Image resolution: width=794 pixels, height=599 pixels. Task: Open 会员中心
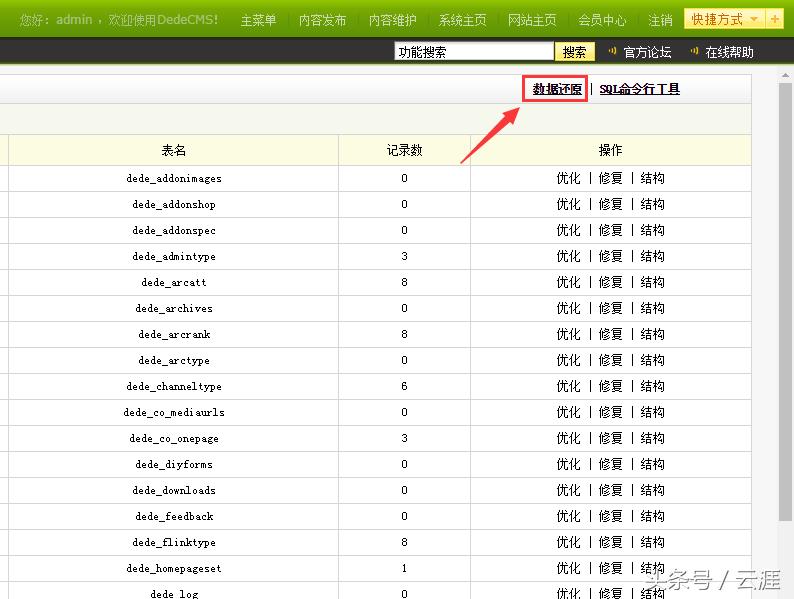pos(602,20)
